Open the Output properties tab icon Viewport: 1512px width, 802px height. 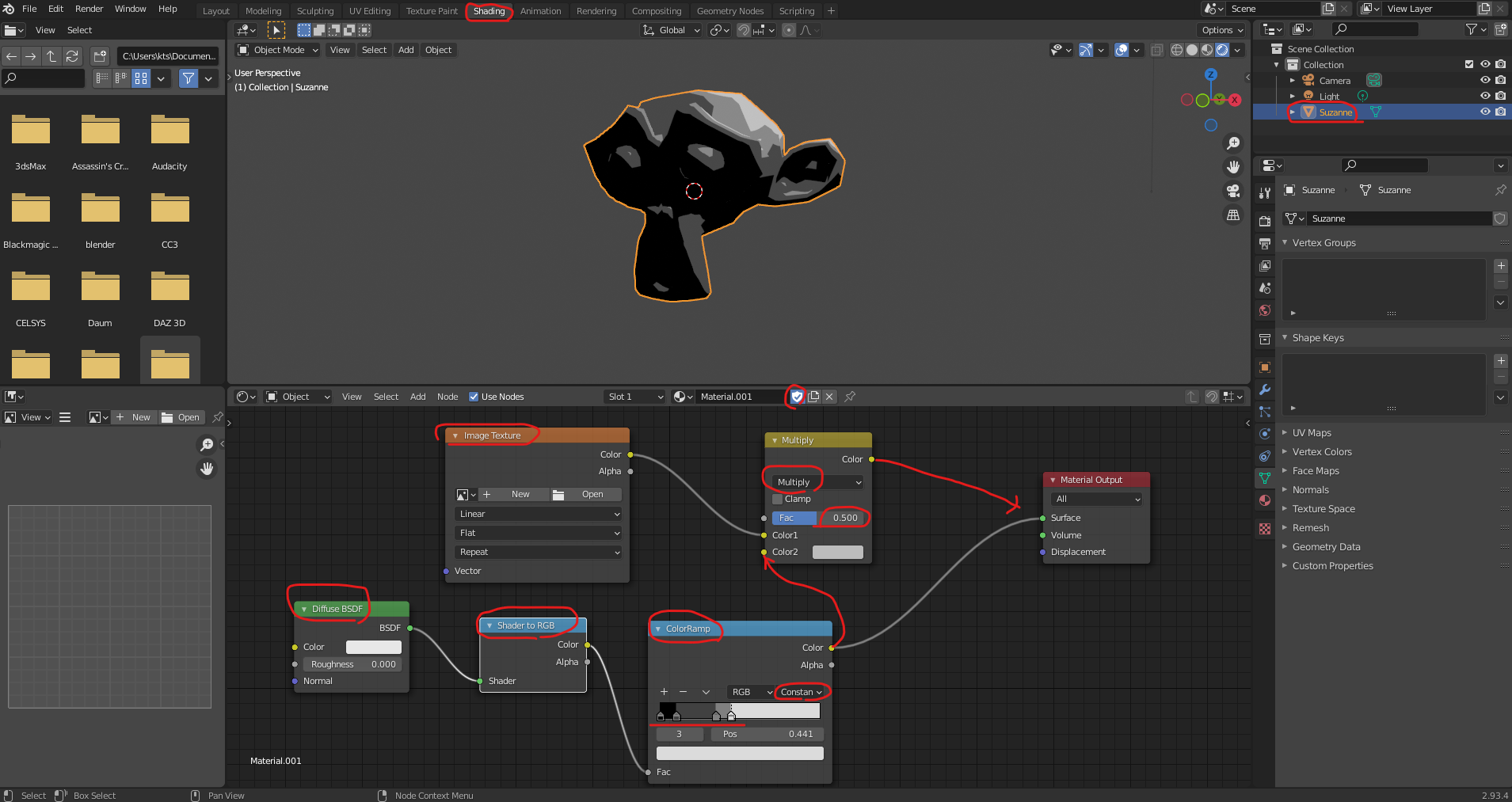tap(1265, 243)
